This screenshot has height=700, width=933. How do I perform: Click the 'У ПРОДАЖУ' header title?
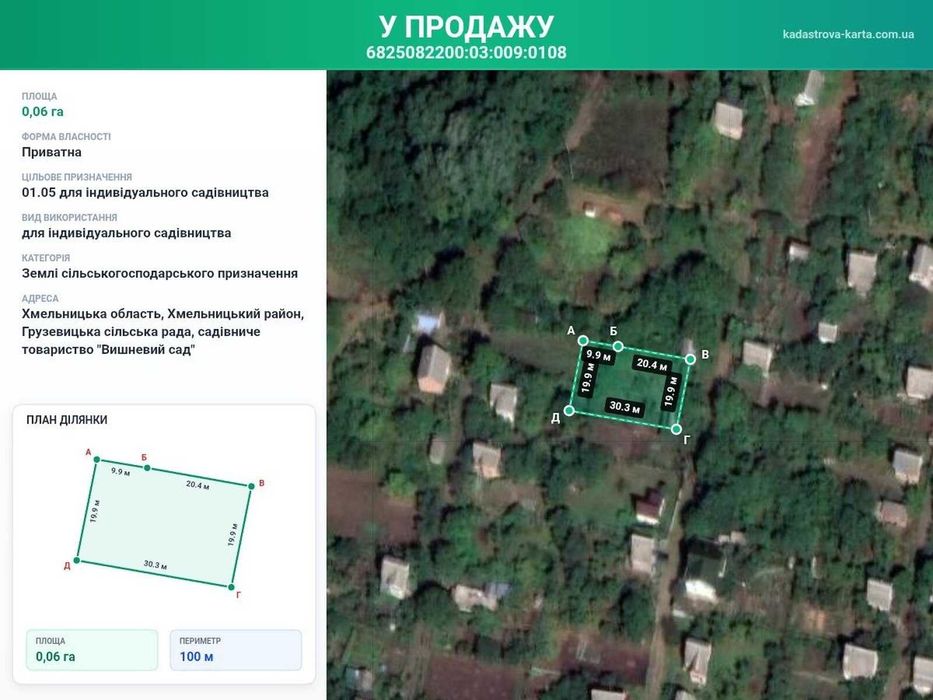point(466,27)
